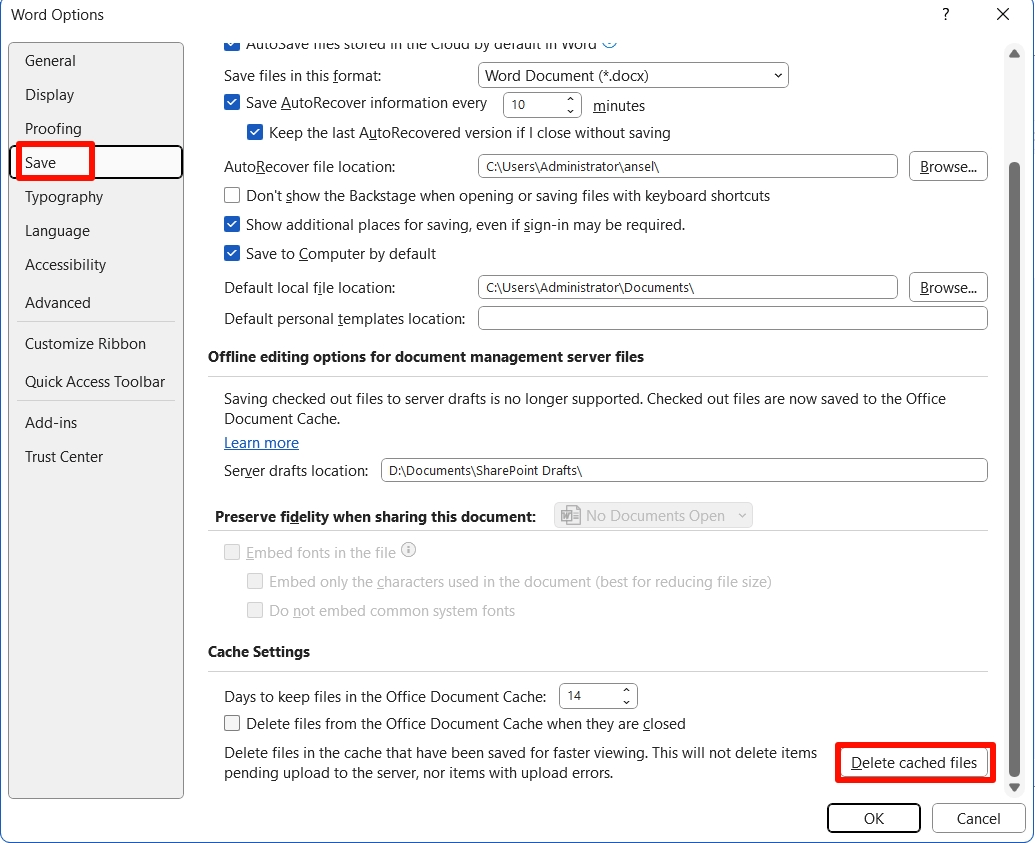The height and width of the screenshot is (843, 1035).
Task: Enable Delete files from Office Document Cache
Action: [x=232, y=723]
